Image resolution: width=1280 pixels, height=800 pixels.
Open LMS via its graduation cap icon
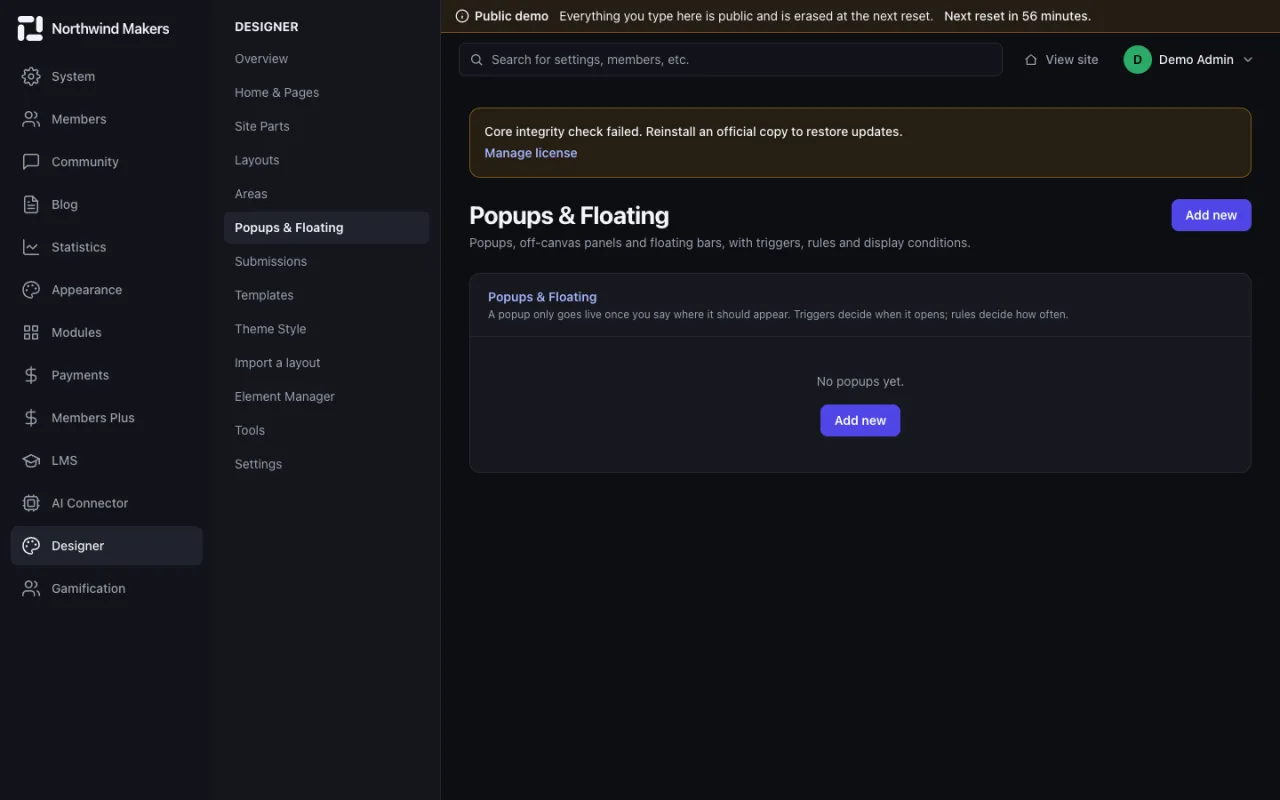pyautogui.click(x=31, y=460)
